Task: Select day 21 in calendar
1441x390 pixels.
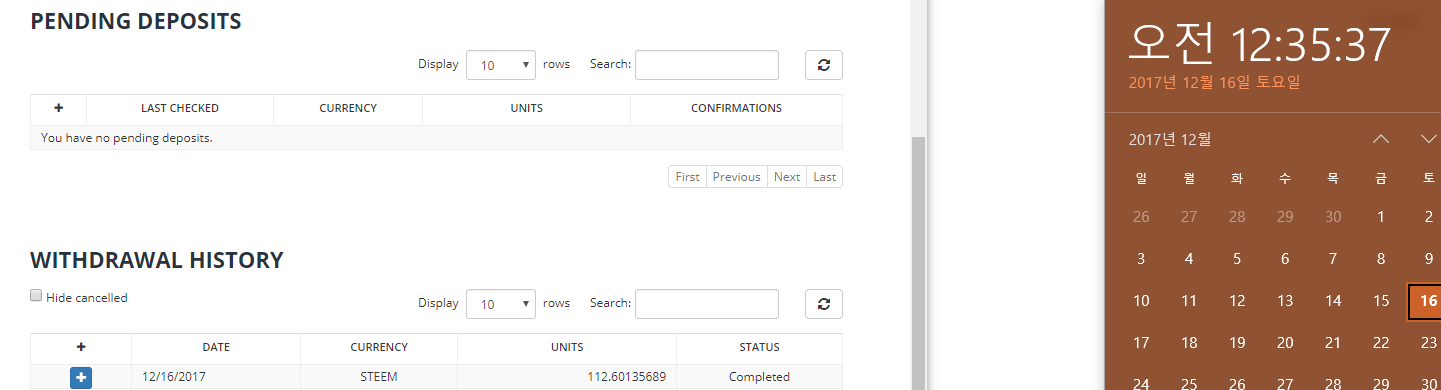Action: [x=1333, y=343]
